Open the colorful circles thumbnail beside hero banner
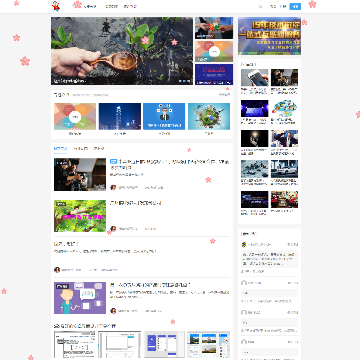Viewport: 360px width, 360px height. pyautogui.click(x=214, y=51)
